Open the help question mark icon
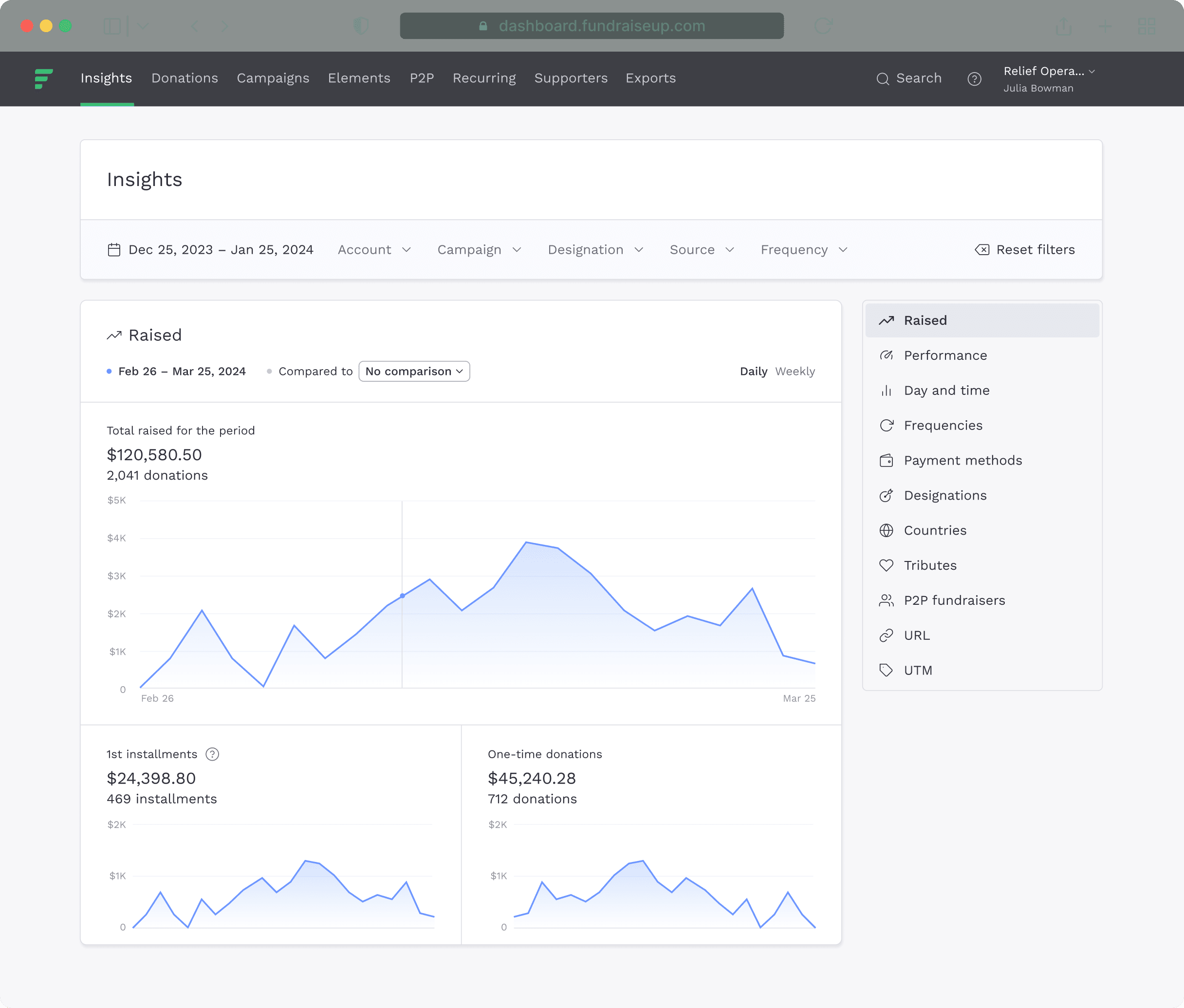Screen dimensions: 1184x1008 point(974,79)
